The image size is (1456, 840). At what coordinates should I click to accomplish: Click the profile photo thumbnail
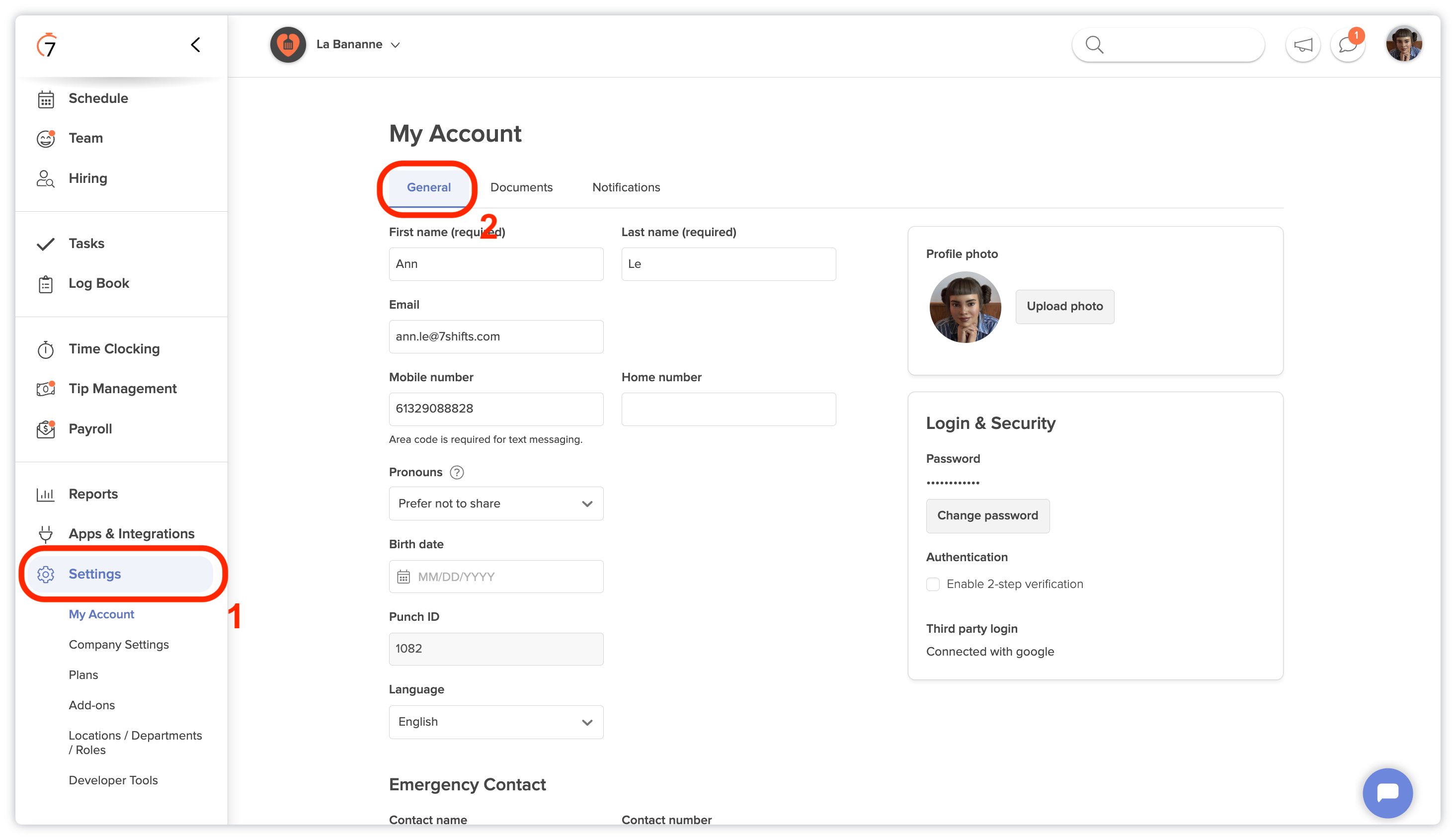click(x=965, y=308)
